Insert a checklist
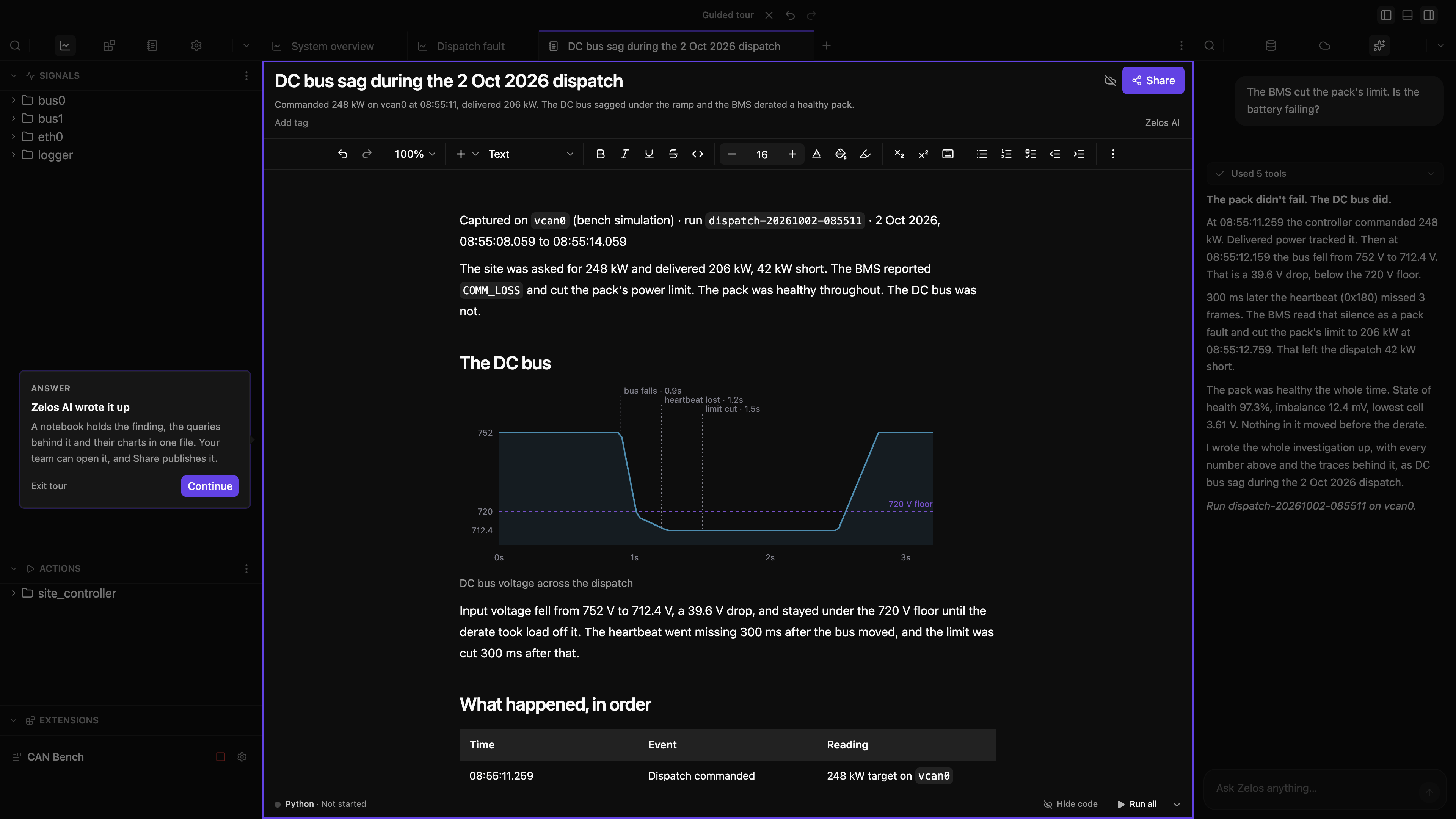The image size is (1456, 819). pyautogui.click(x=1031, y=154)
